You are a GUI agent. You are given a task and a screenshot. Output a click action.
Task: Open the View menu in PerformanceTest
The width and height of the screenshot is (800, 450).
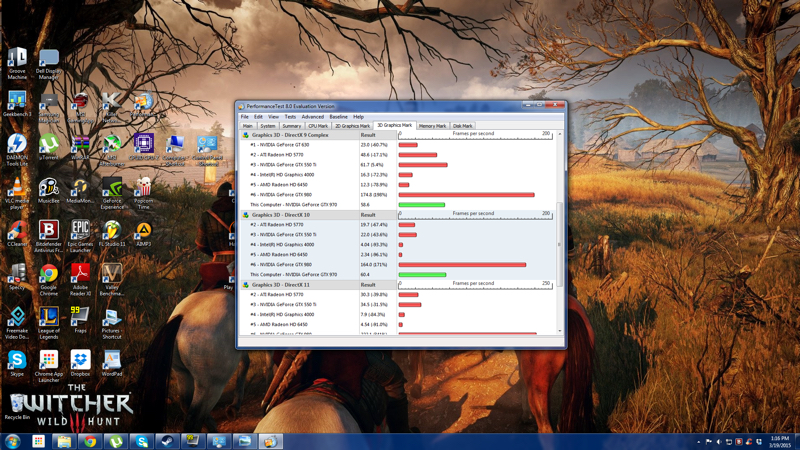273,117
